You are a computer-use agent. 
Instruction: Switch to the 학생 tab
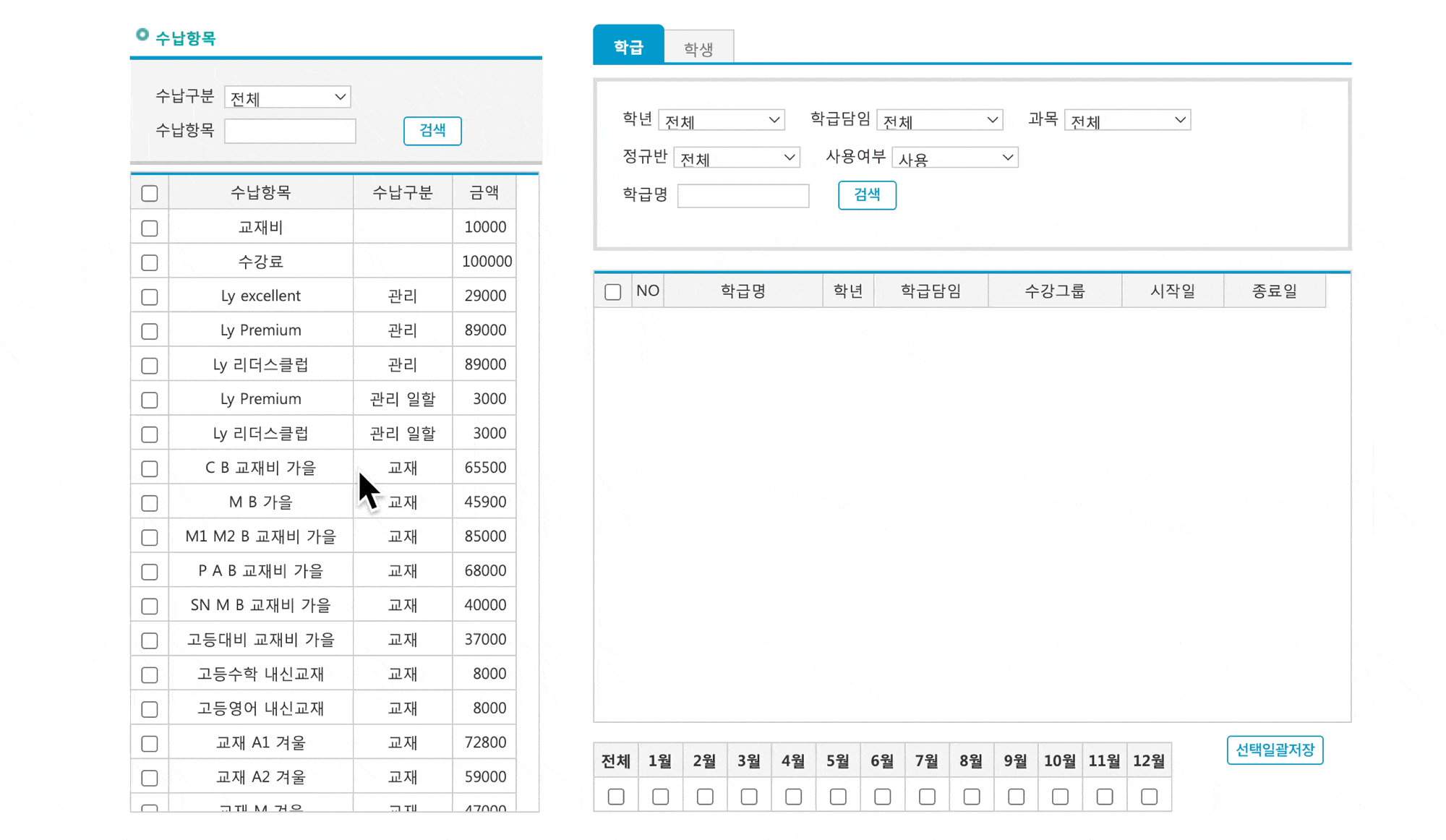pos(698,48)
